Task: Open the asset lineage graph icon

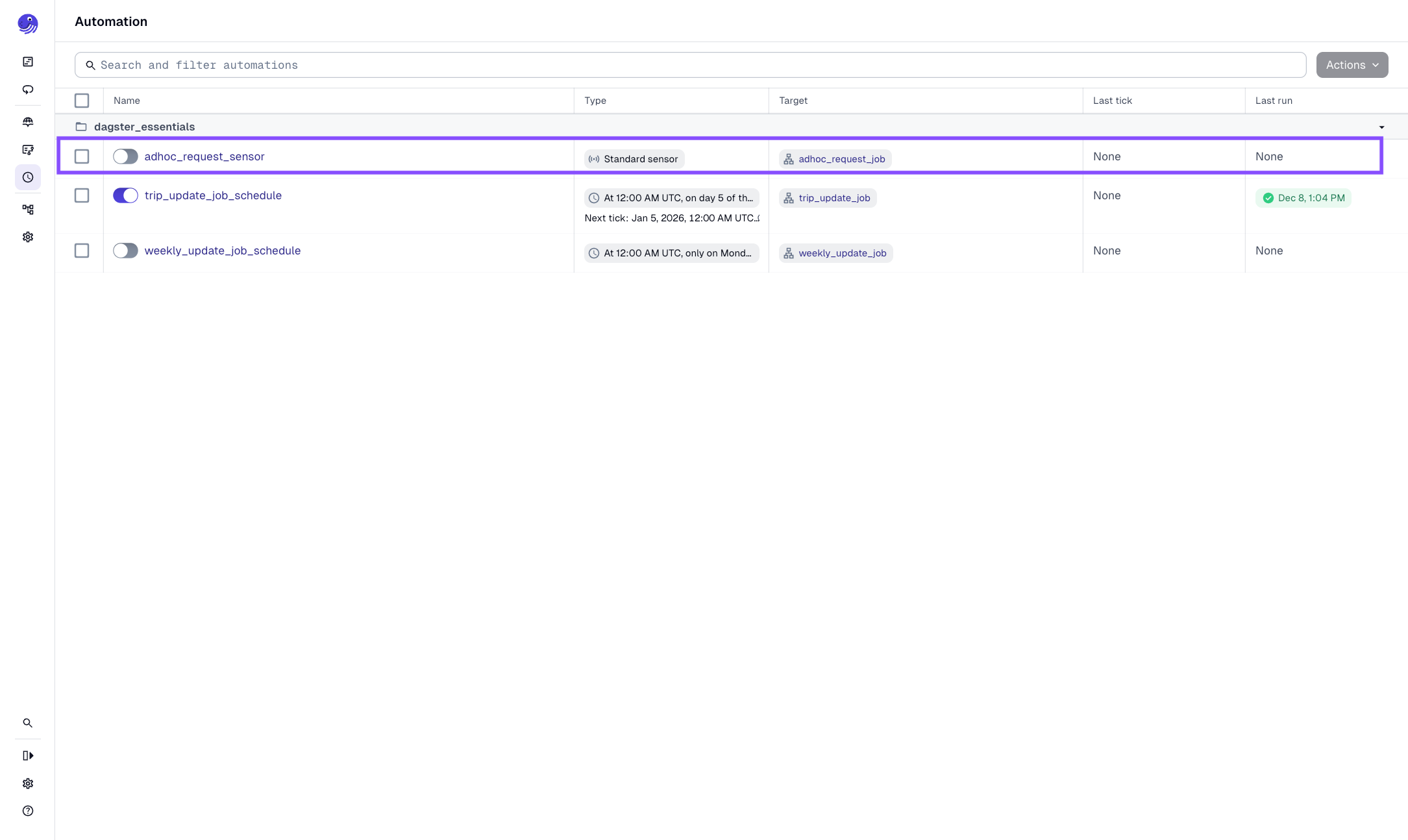Action: 28,209
